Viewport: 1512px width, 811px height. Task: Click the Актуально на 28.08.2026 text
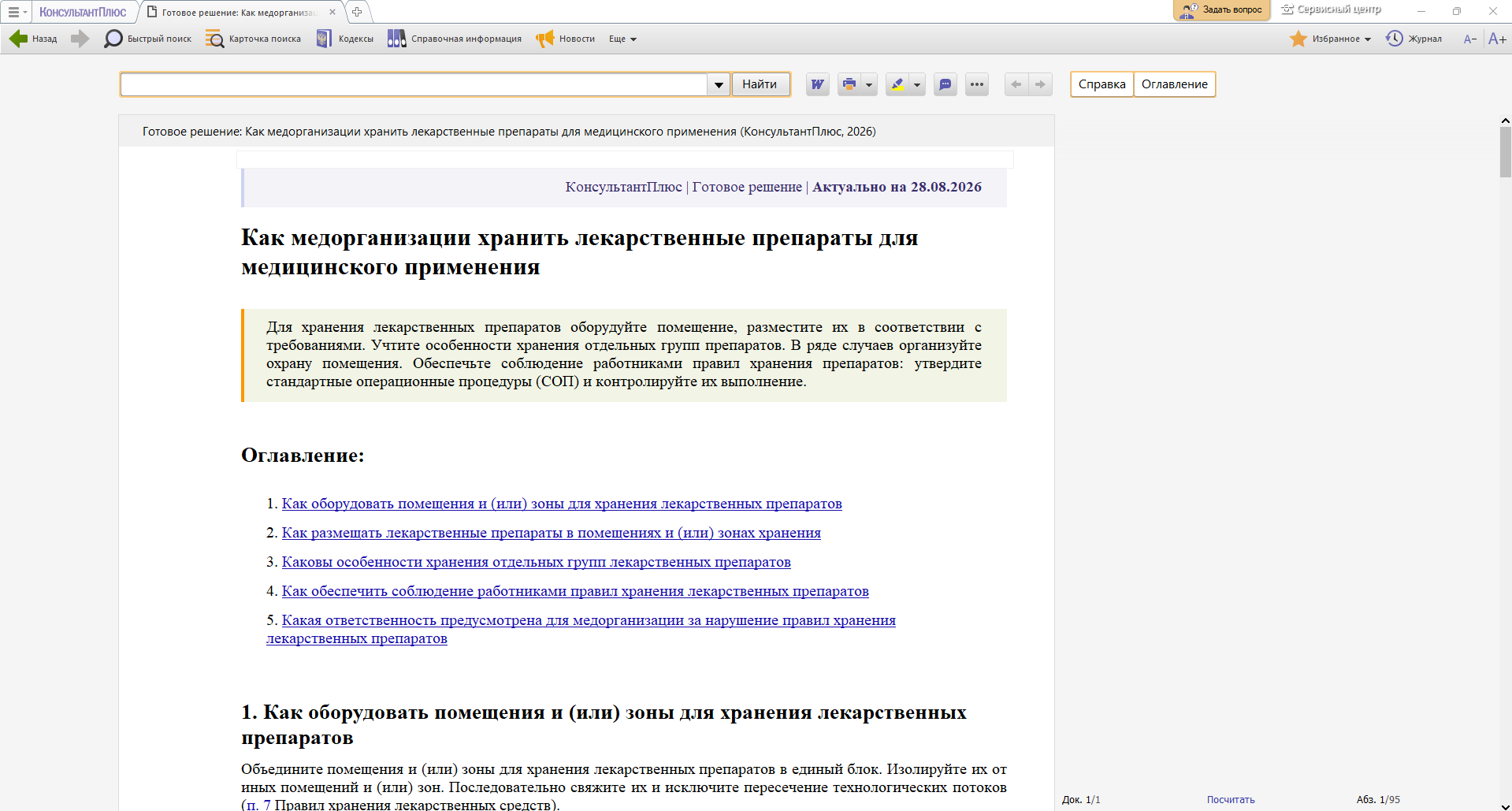(897, 187)
